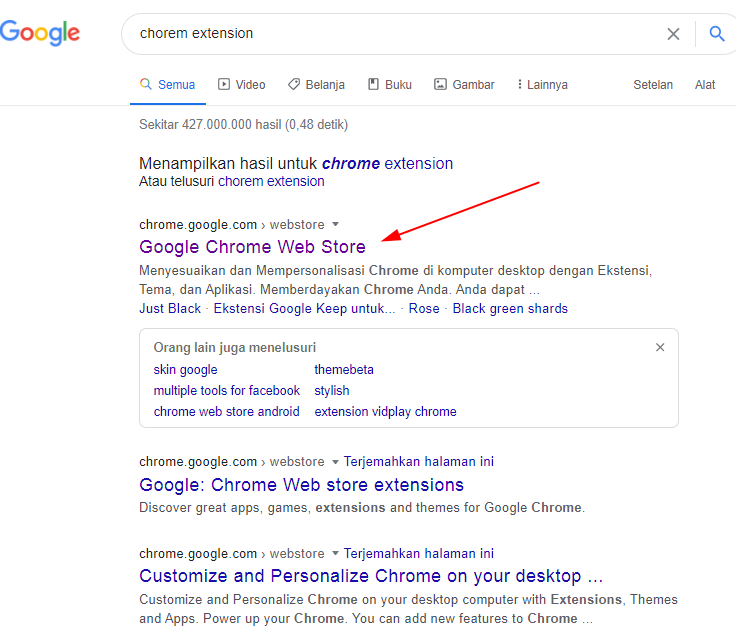Switch to the Video tab
The height and width of the screenshot is (633, 736).
click(x=242, y=84)
